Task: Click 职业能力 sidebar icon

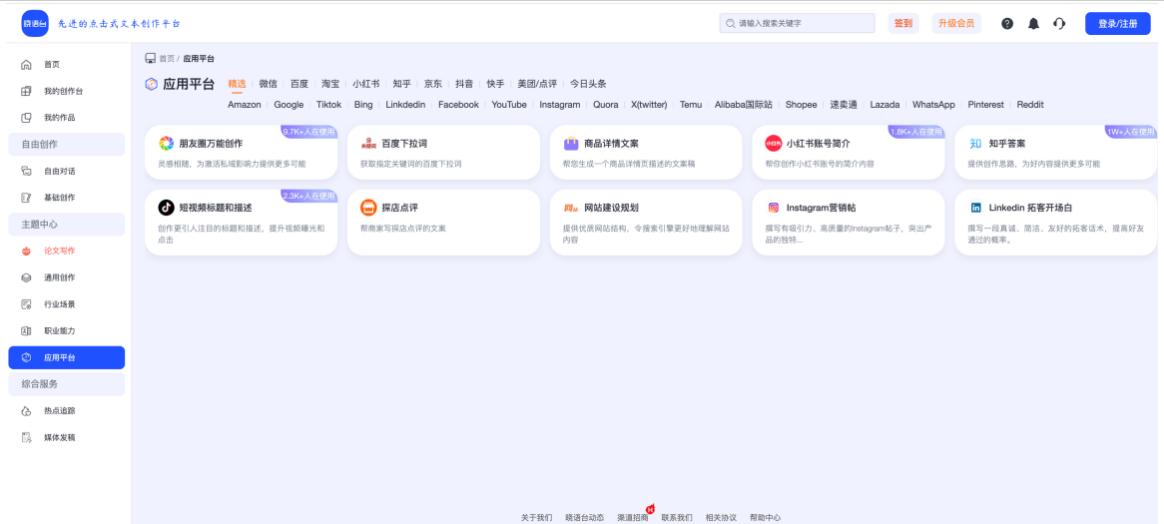Action: tap(27, 331)
